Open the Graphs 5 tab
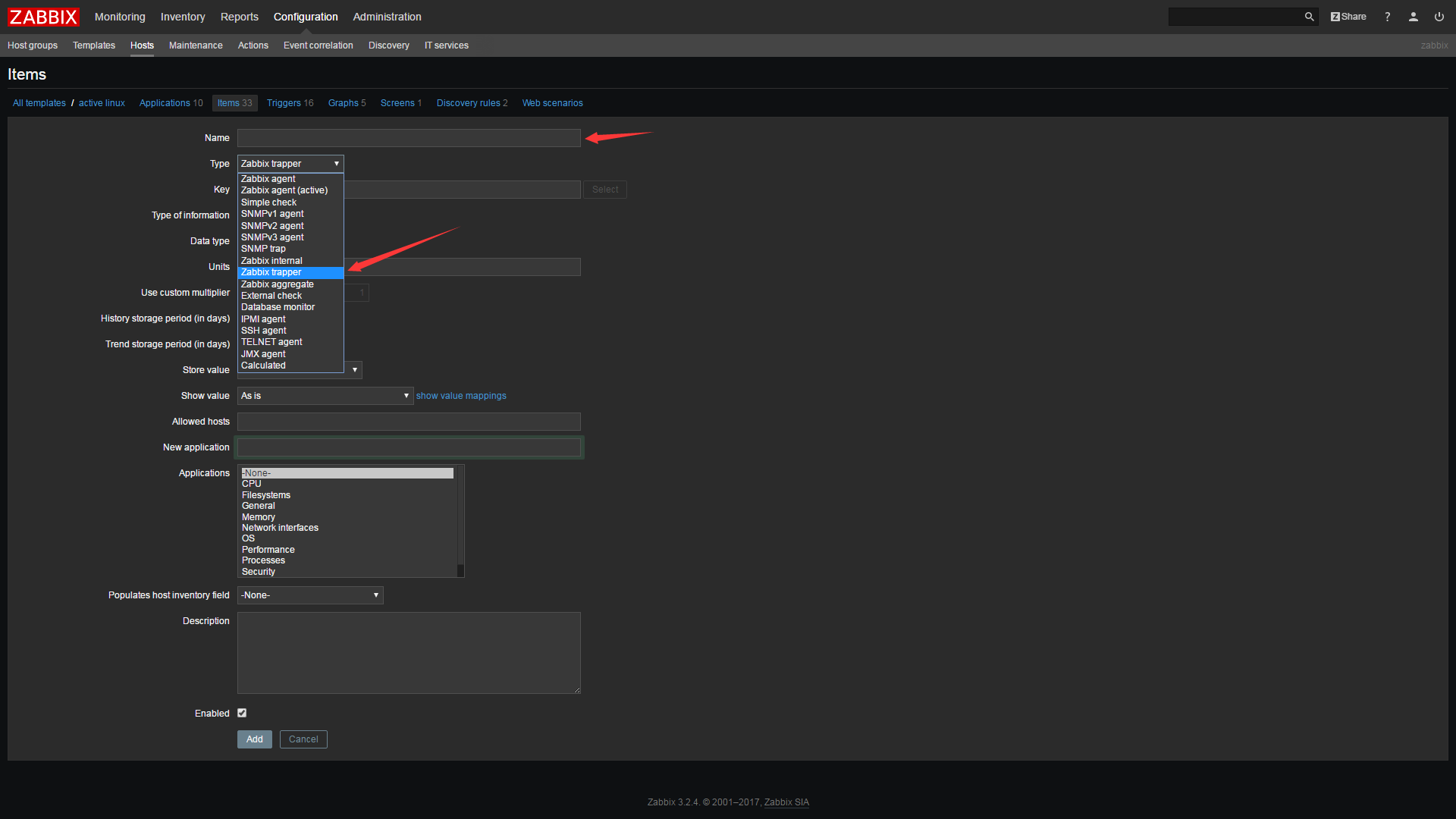This screenshot has height=819, width=1456. pos(347,103)
